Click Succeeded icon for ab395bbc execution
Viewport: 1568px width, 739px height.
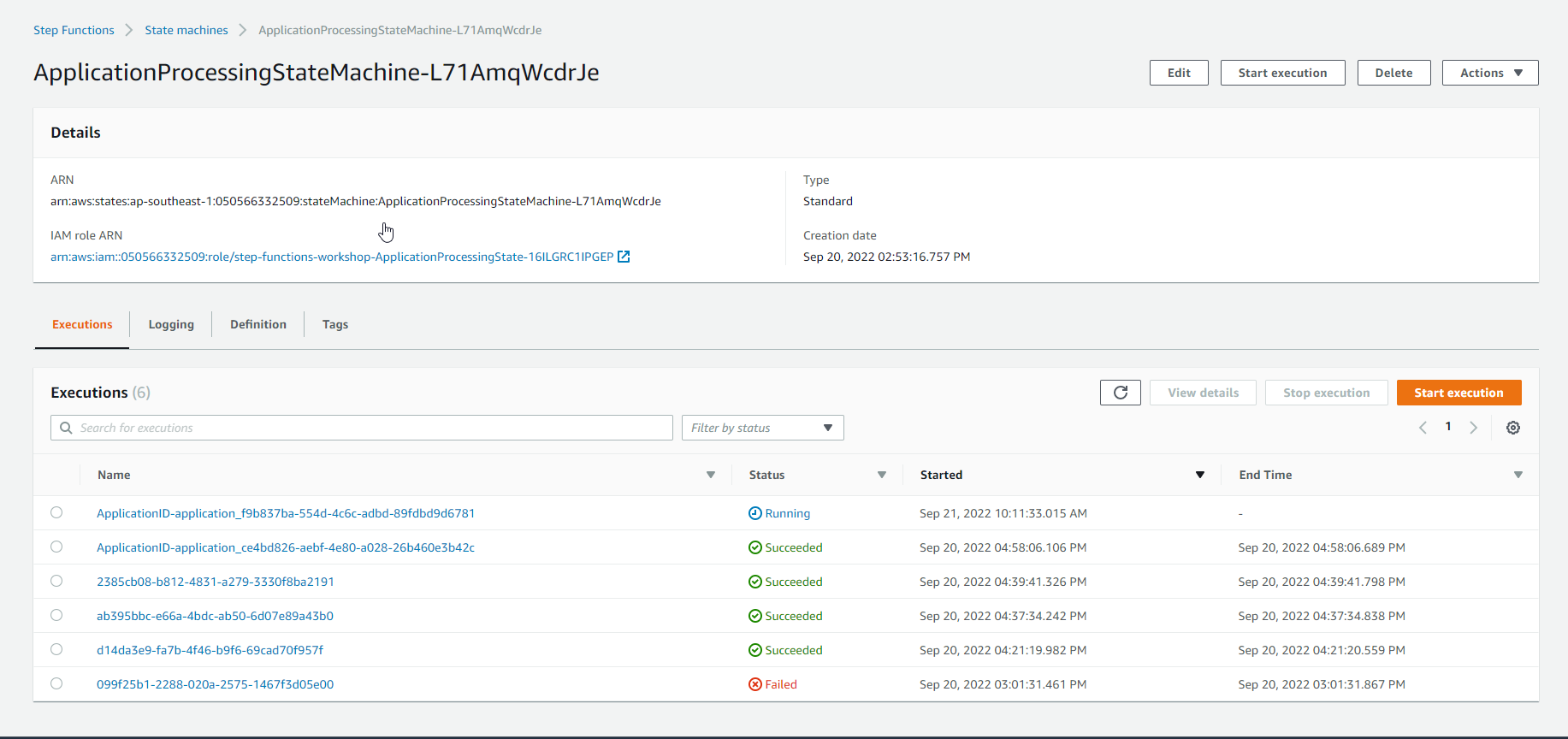click(754, 616)
